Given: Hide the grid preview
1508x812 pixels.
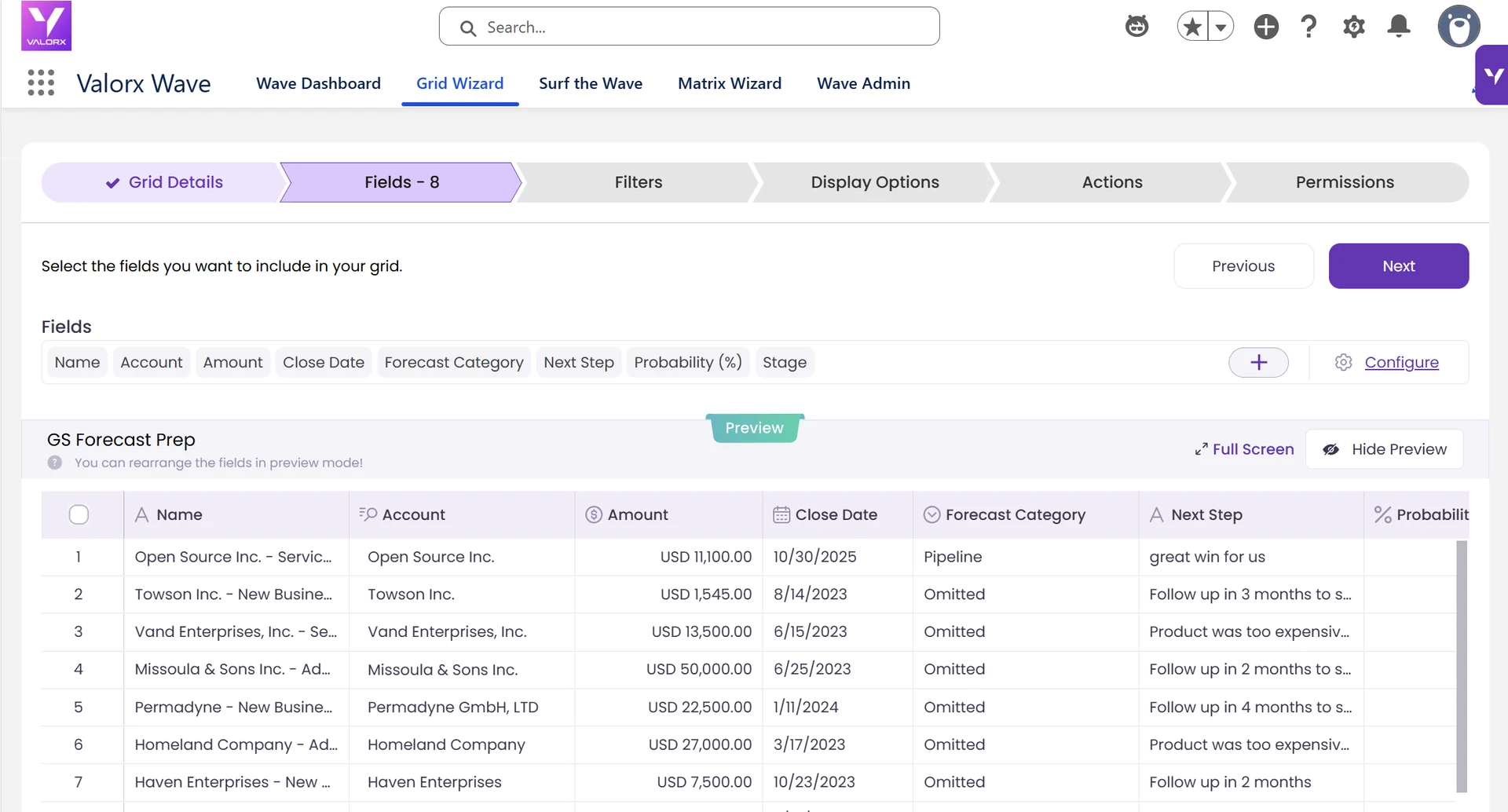Looking at the screenshot, I should pyautogui.click(x=1384, y=449).
